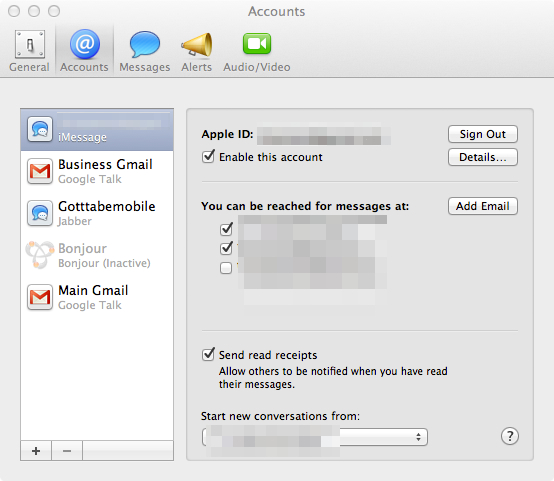The width and height of the screenshot is (554, 481).
Task: Open the General preferences icon
Action: pos(30,44)
